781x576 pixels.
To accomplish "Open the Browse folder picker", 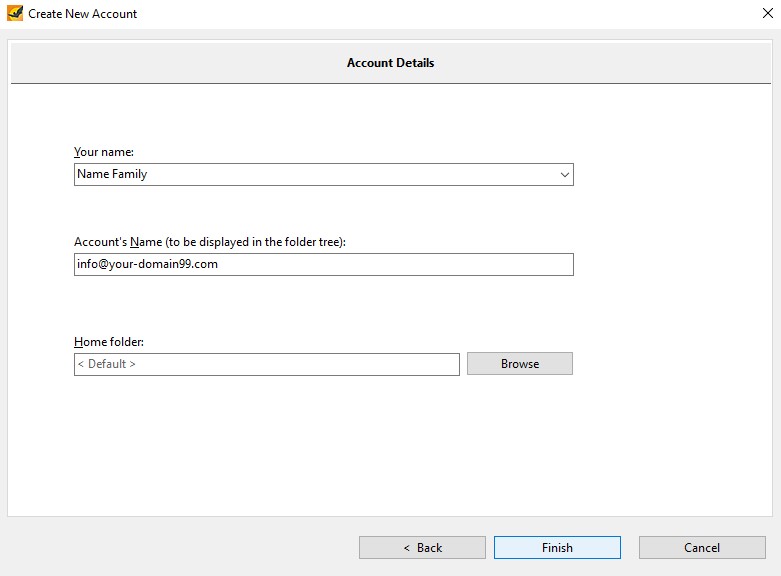I will pos(520,364).
